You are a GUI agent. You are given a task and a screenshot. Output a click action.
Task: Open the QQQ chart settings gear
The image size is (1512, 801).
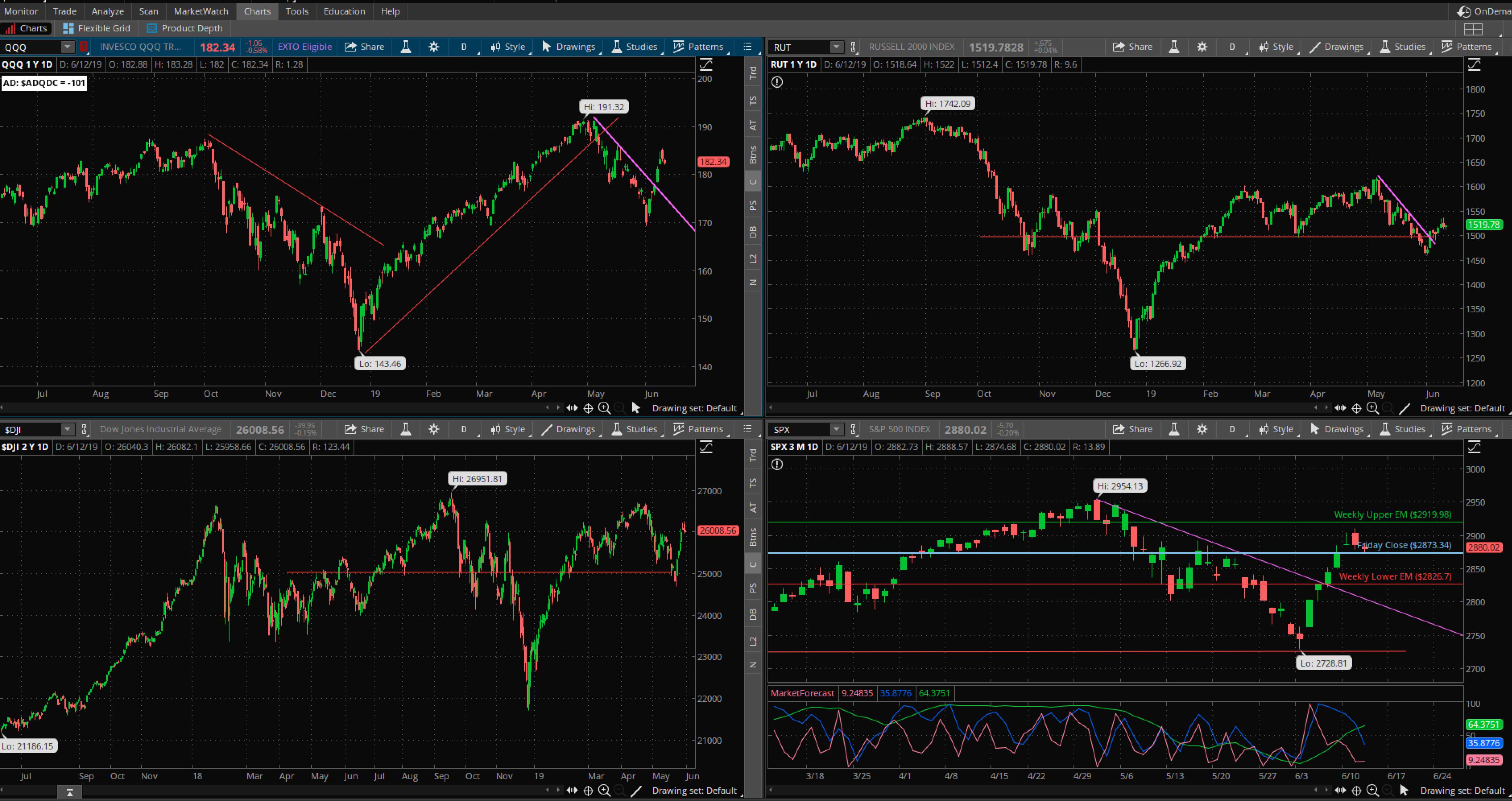tap(434, 47)
